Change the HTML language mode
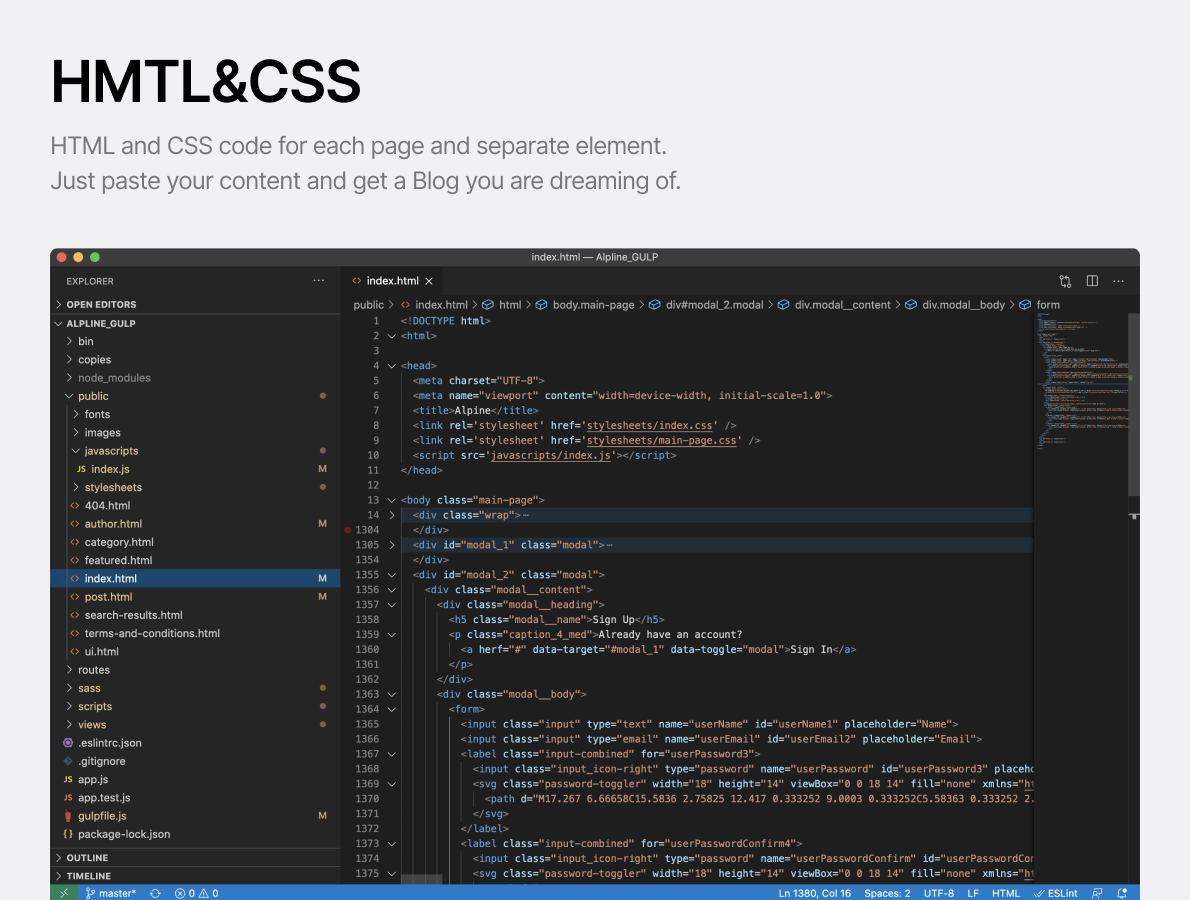1190x900 pixels. pyautogui.click(x=1006, y=893)
